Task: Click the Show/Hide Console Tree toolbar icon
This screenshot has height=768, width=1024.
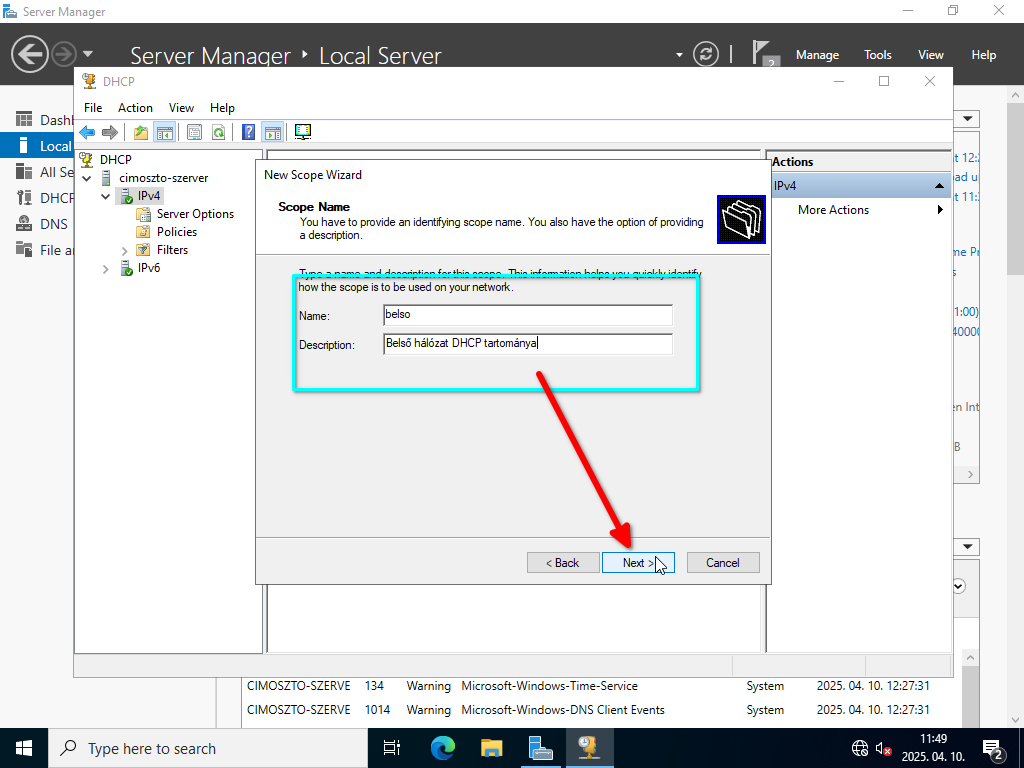Action: click(164, 132)
